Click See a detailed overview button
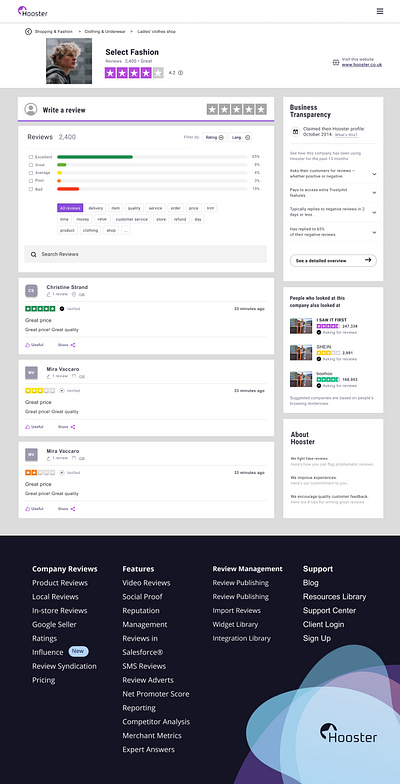 334,260
